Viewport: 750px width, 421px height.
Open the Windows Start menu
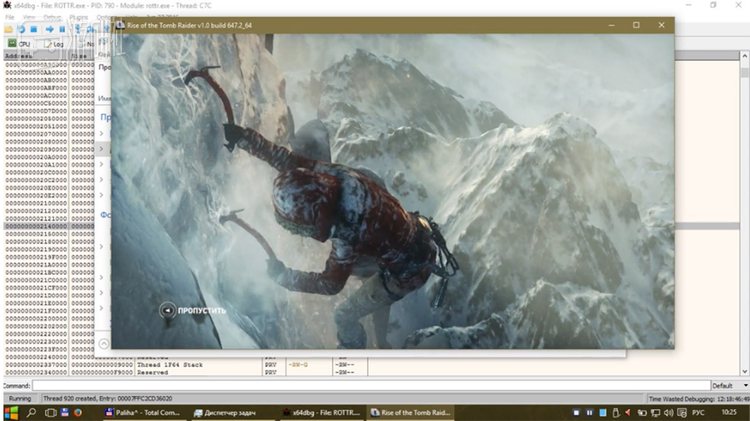(11, 412)
